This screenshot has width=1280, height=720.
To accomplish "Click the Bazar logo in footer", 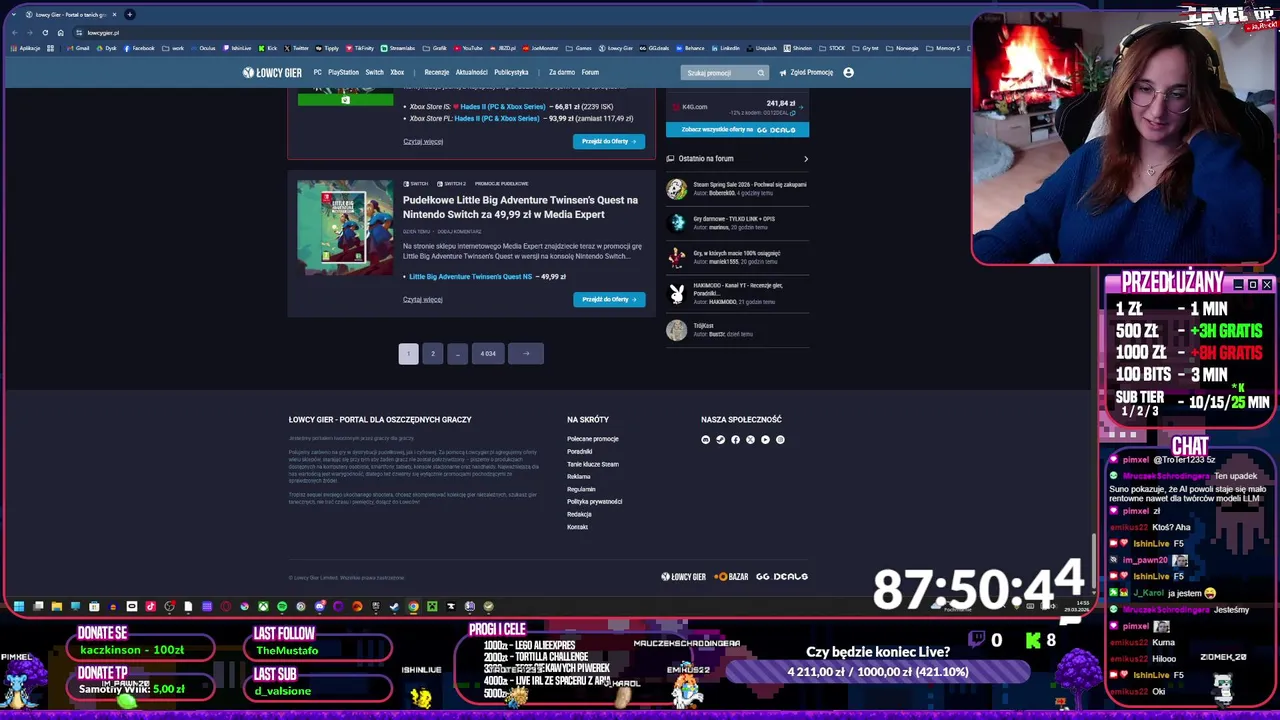I will 731,576.
